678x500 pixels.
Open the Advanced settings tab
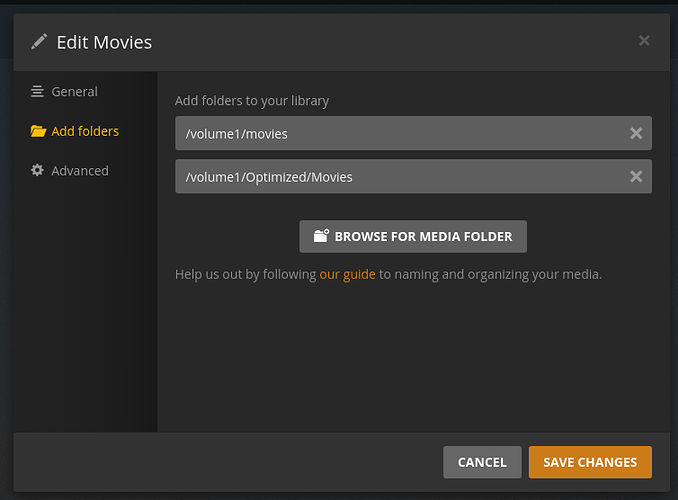70,171
